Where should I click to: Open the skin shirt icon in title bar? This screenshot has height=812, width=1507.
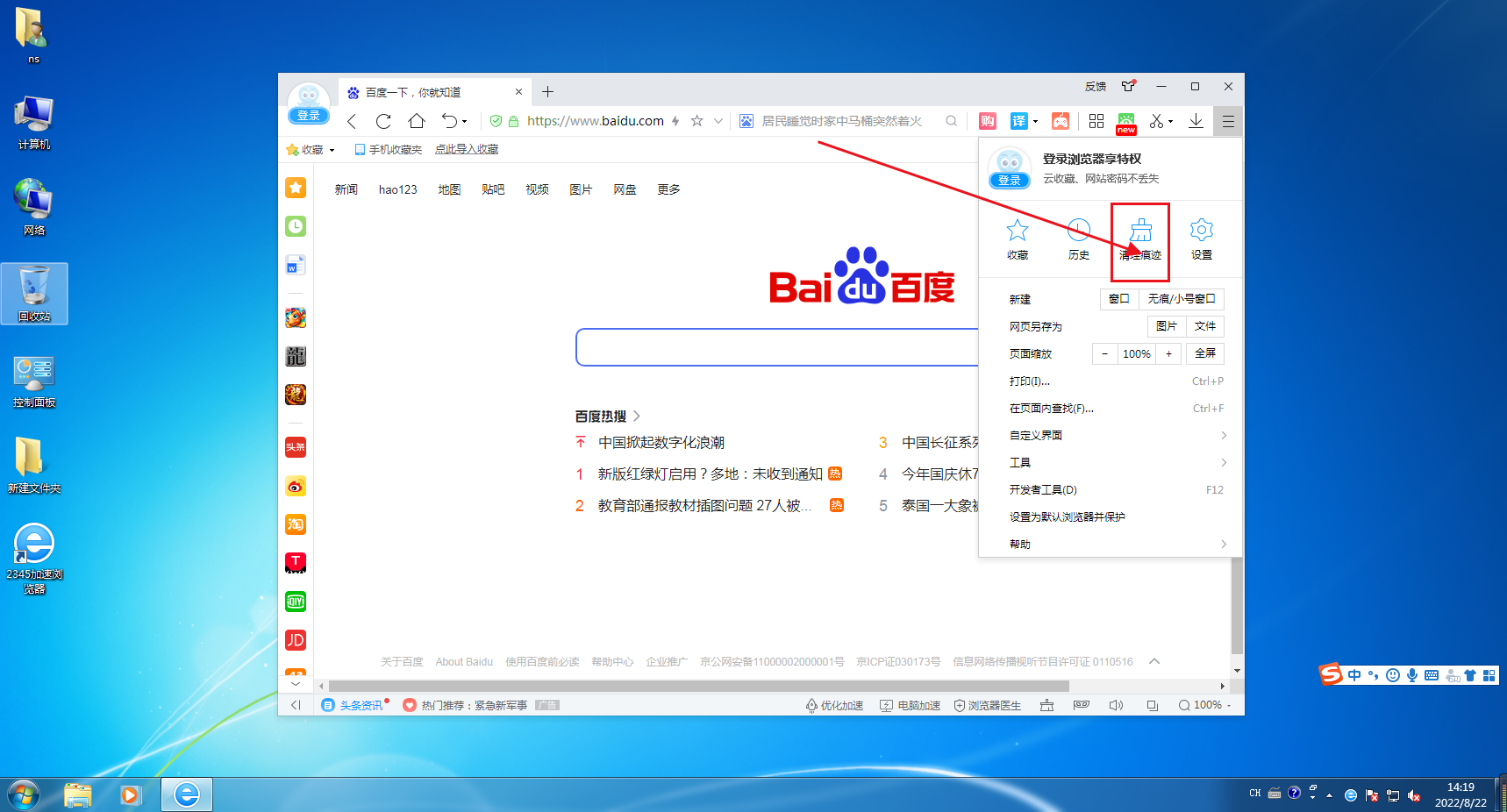1128,86
